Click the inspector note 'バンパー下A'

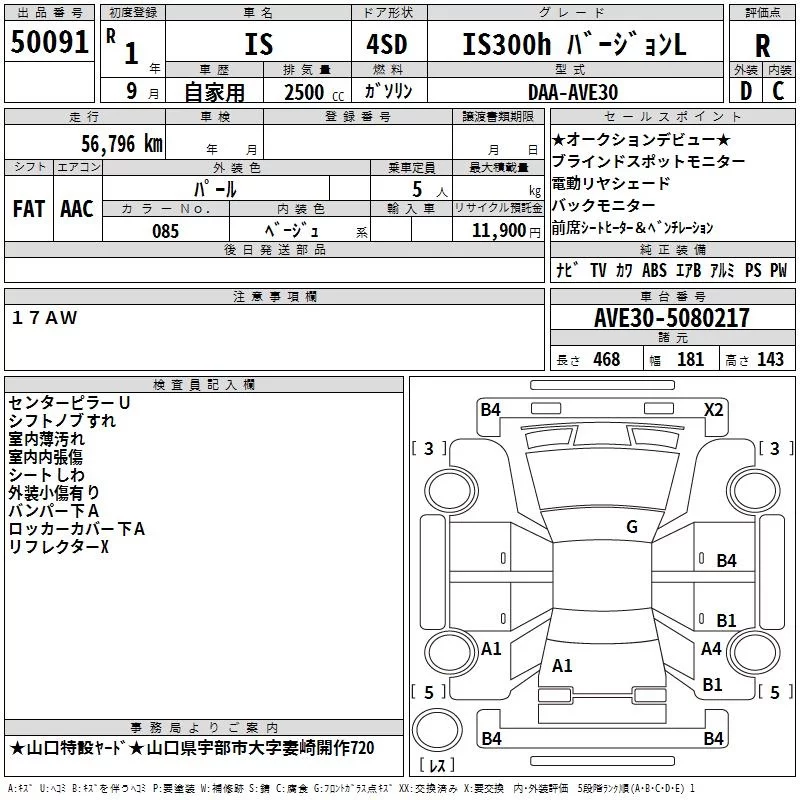(x=54, y=511)
